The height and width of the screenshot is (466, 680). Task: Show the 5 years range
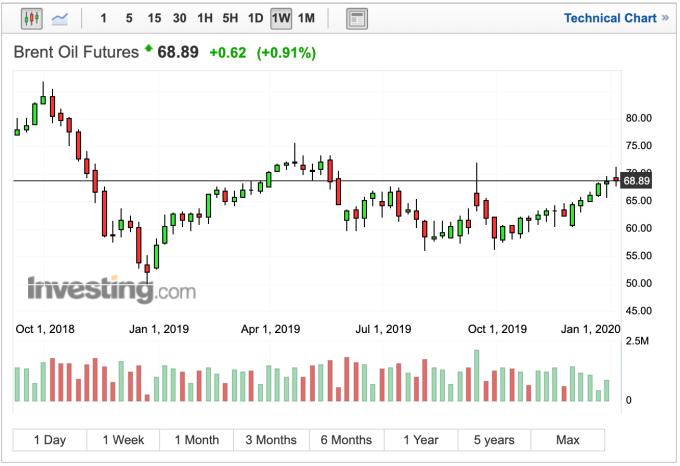point(494,440)
